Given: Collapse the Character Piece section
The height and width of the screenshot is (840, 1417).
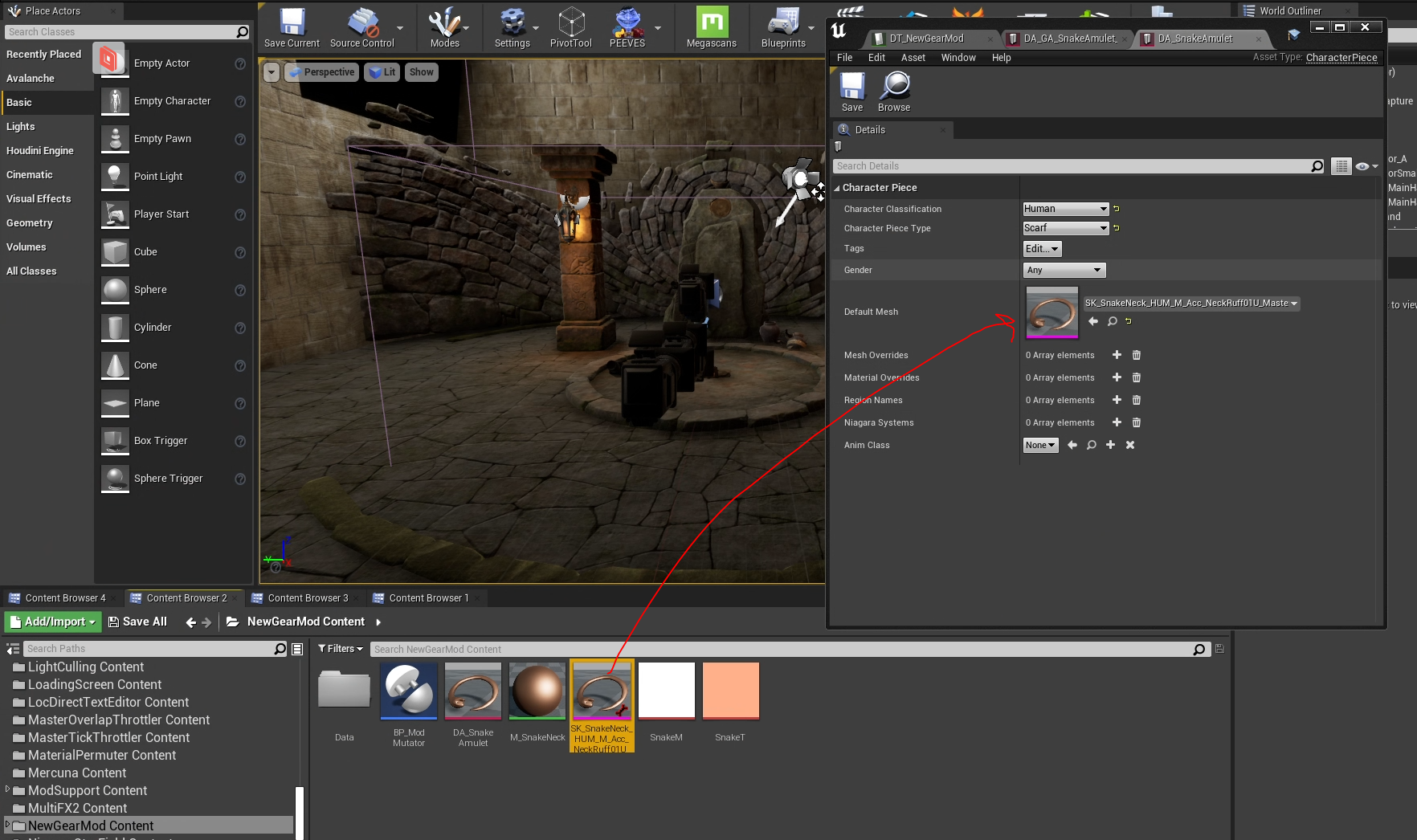Looking at the screenshot, I should coord(836,188).
